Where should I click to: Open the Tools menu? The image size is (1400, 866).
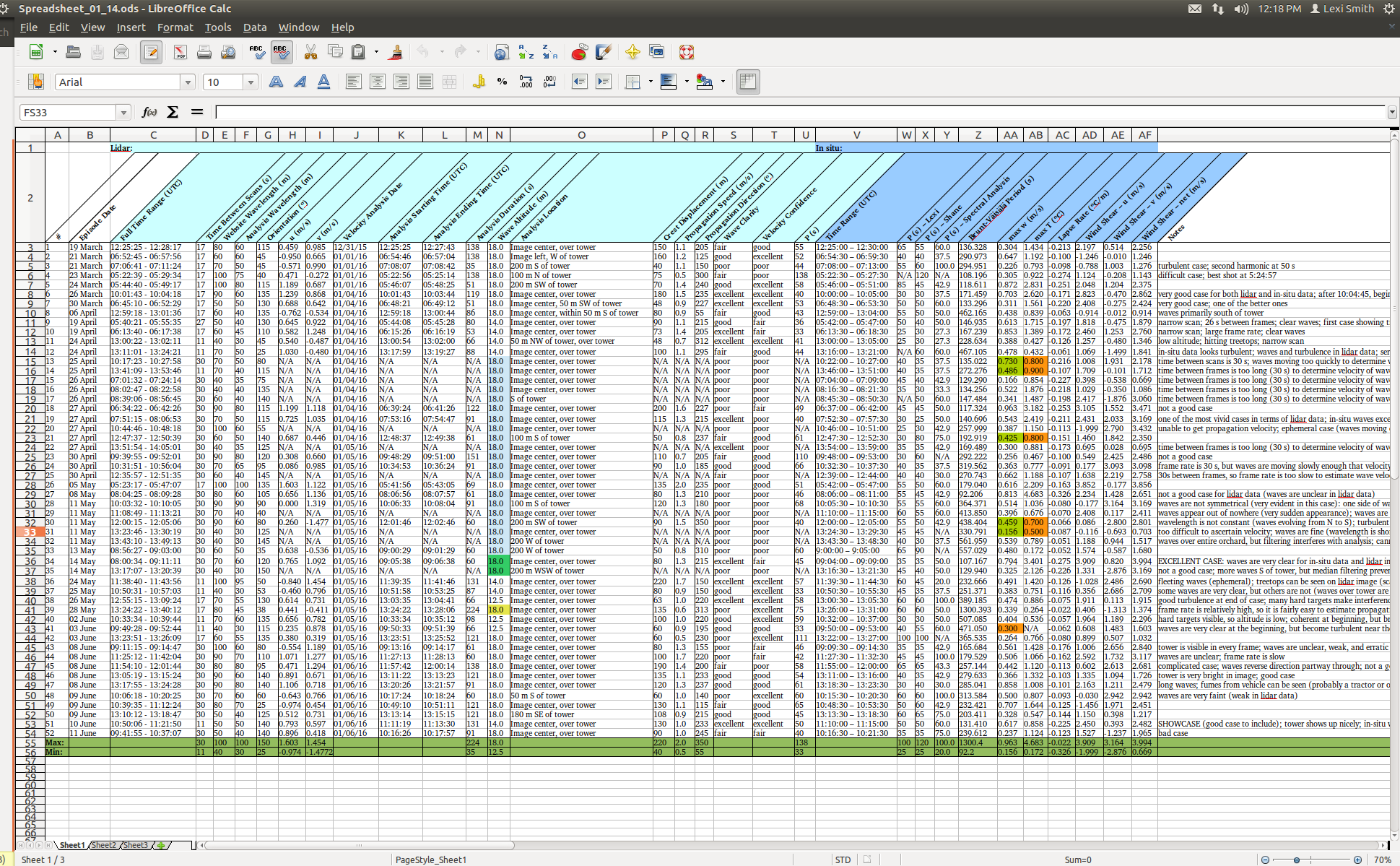[x=218, y=27]
